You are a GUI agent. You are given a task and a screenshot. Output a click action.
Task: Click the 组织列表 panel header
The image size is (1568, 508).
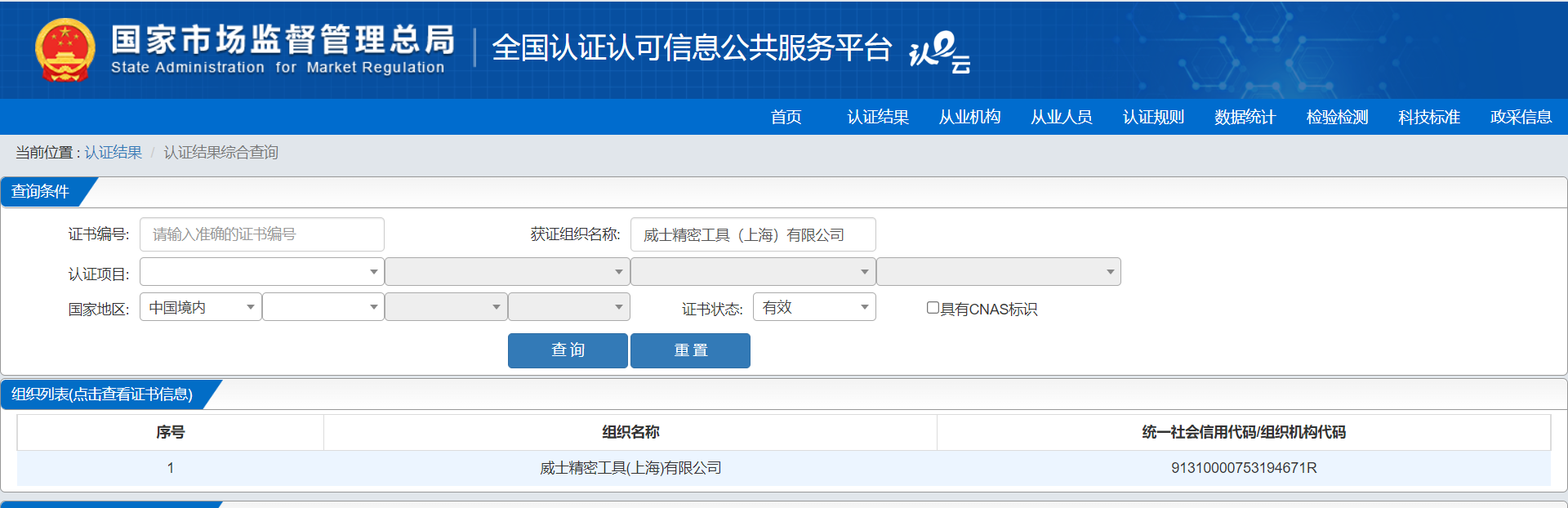[x=102, y=394]
